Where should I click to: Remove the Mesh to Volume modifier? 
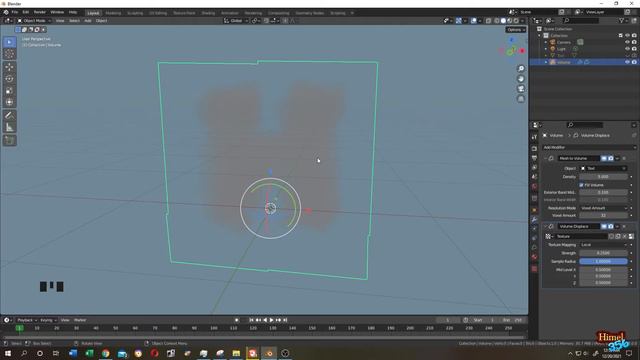click(624, 158)
